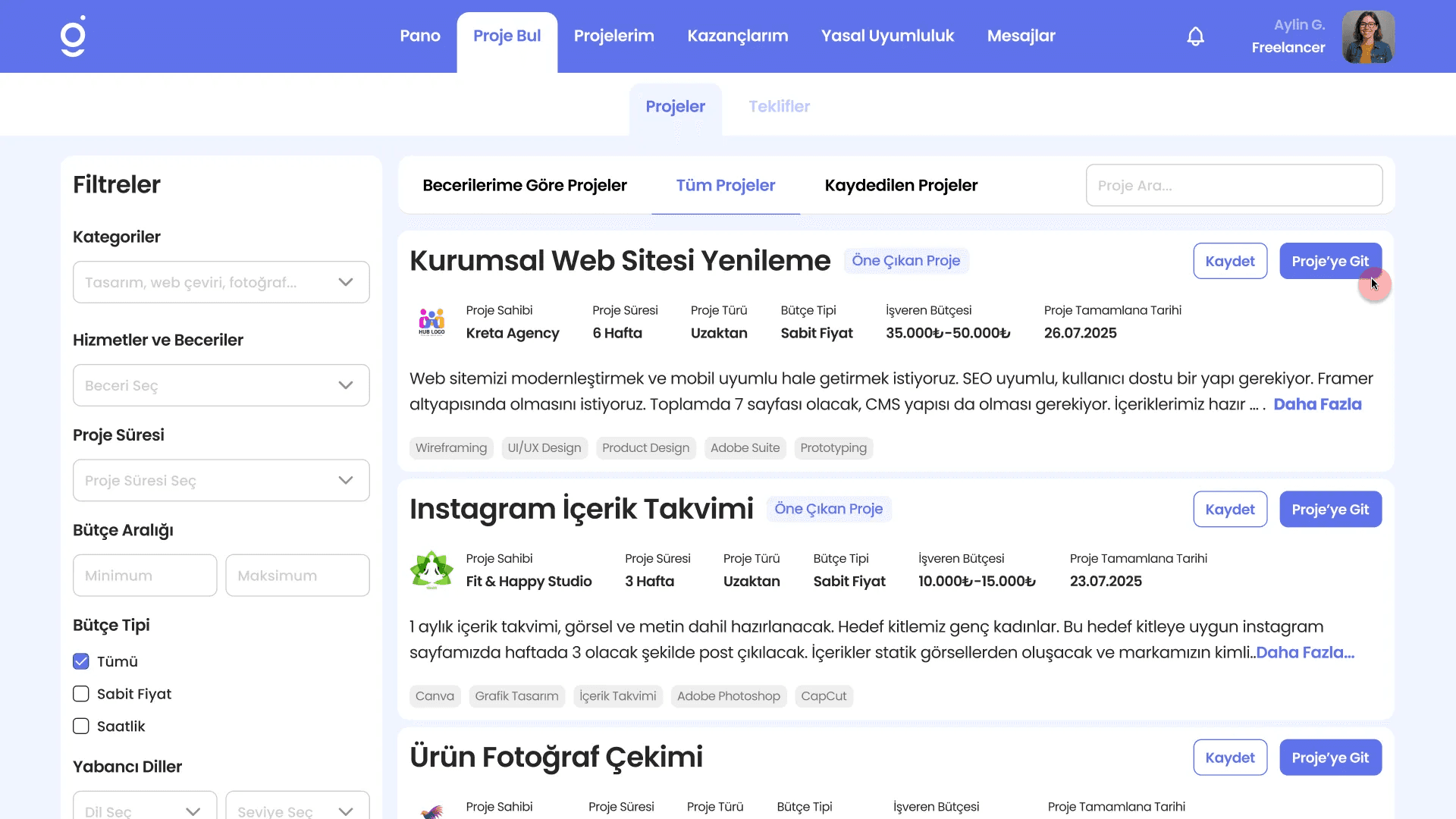1456x819 pixels.
Task: Click the Kreta Agency hub logo
Action: [431, 322]
